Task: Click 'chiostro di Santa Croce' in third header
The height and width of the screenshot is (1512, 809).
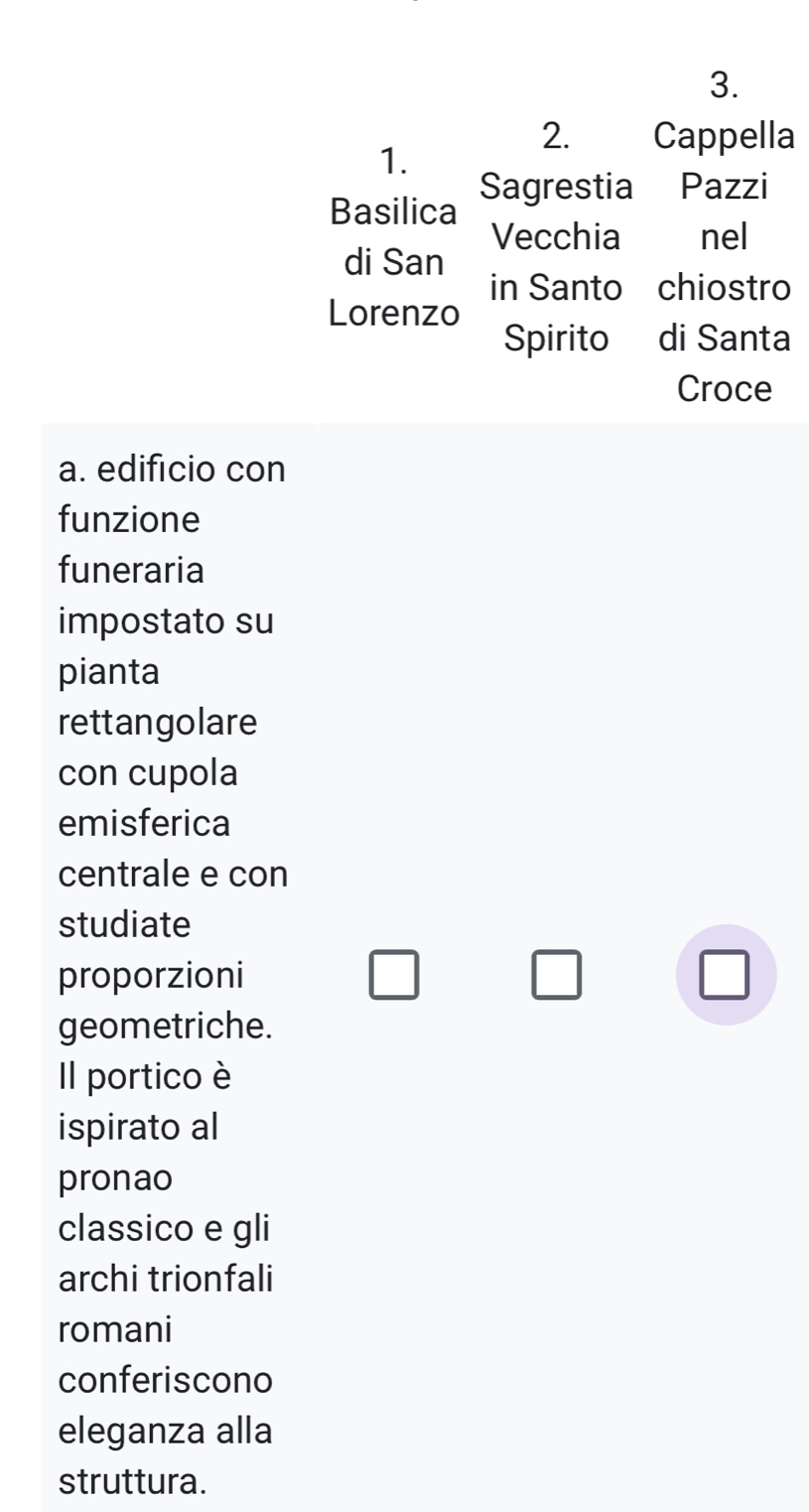Action: tap(725, 339)
